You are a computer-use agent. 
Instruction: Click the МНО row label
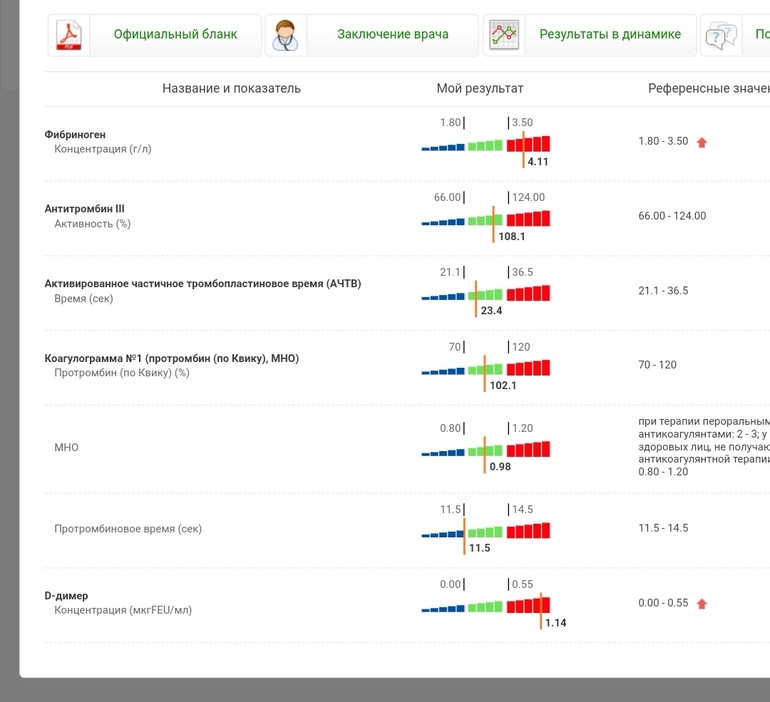pyautogui.click(x=66, y=447)
